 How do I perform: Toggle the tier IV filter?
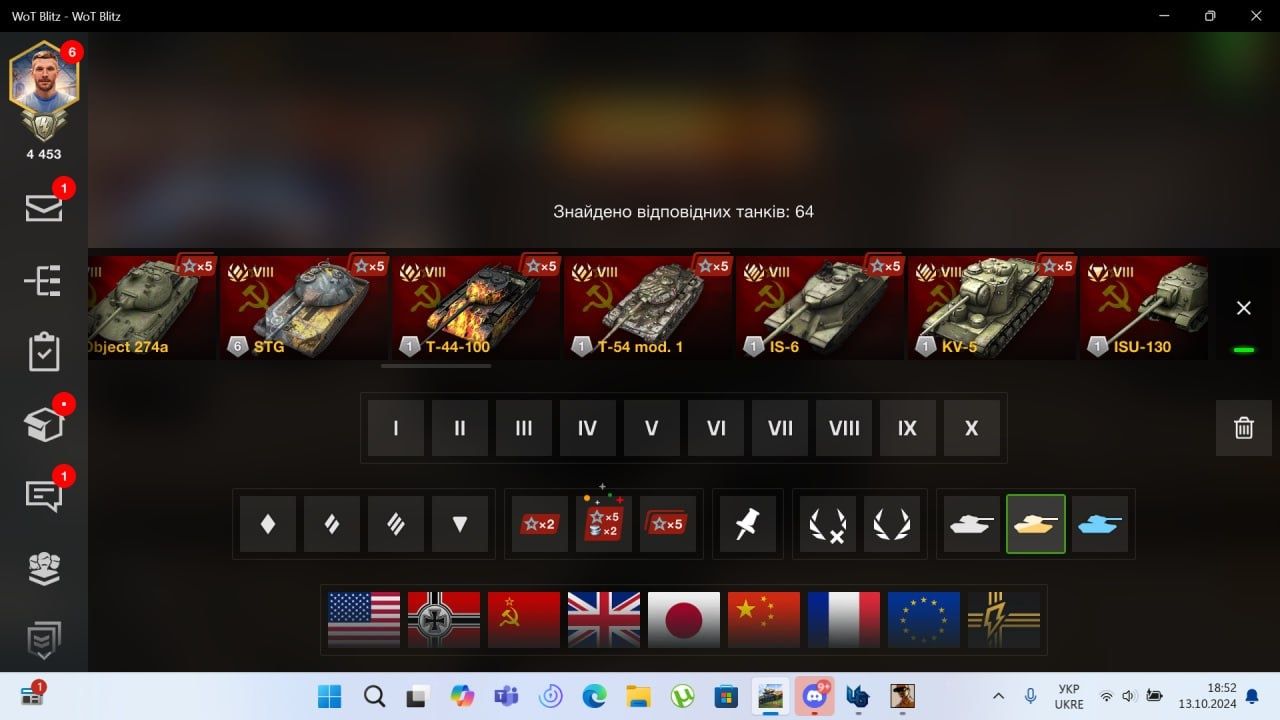588,428
